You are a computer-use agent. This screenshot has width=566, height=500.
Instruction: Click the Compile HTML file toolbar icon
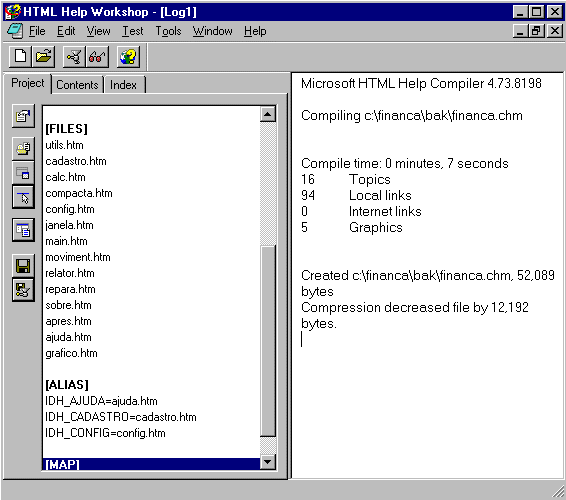[74, 57]
